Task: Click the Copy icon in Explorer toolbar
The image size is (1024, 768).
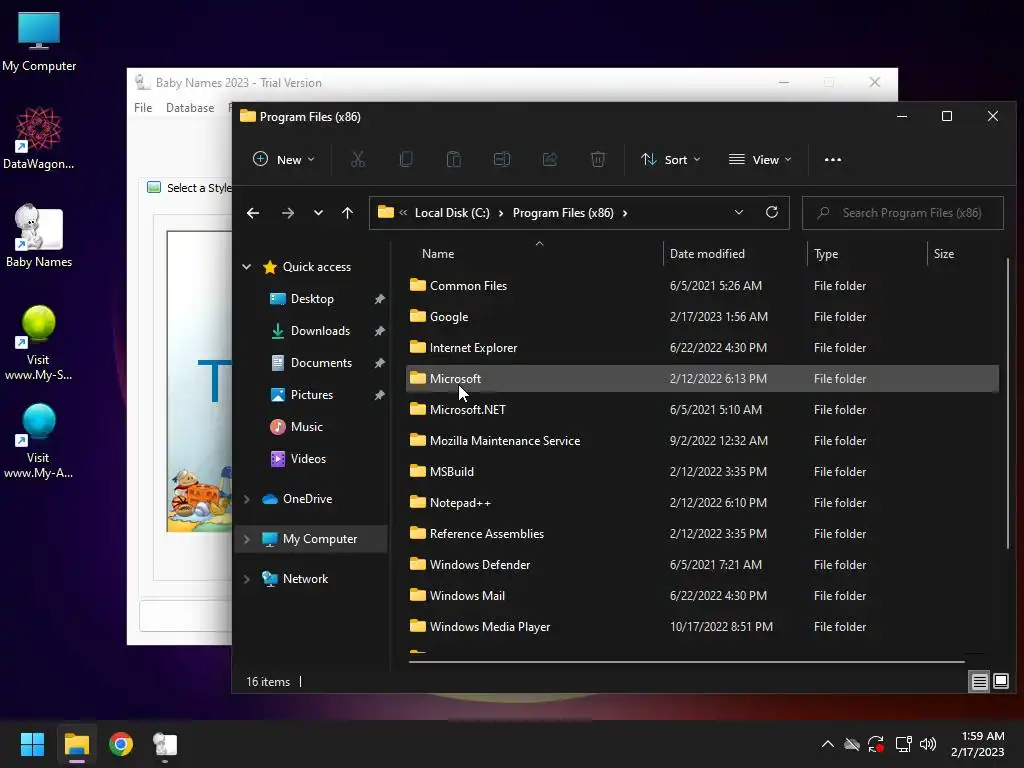Action: tap(406, 159)
